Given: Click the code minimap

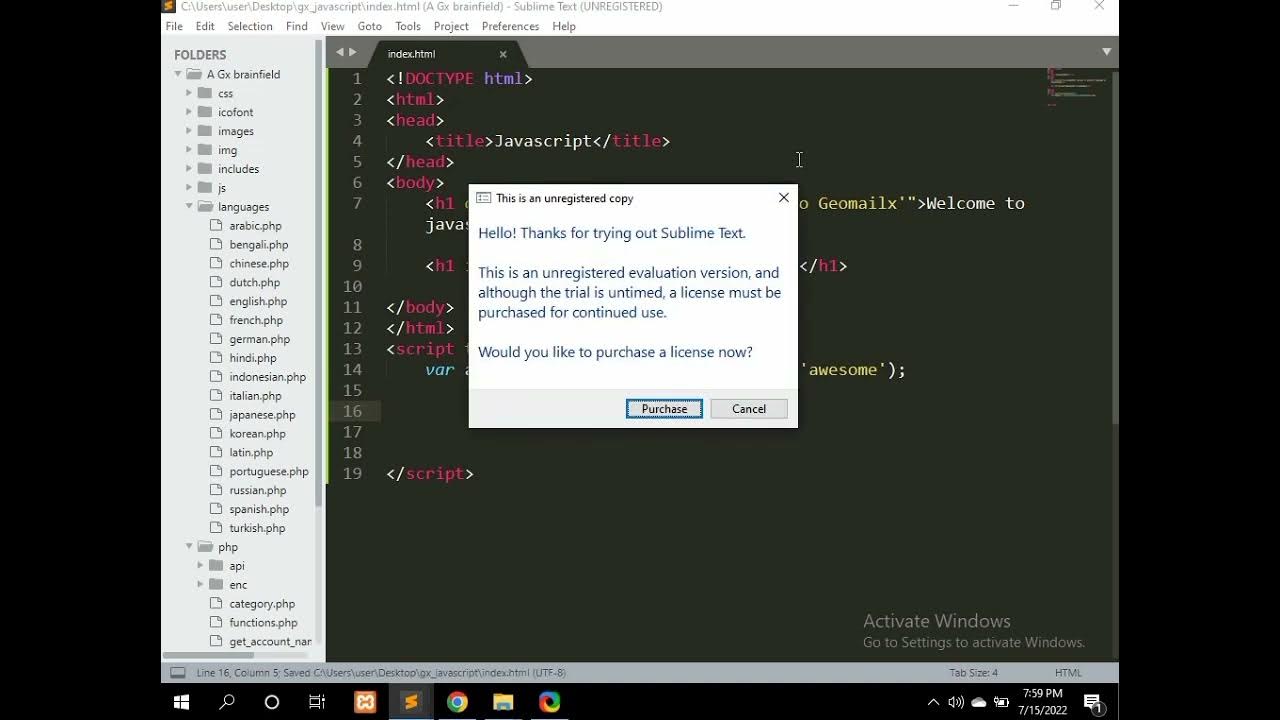Looking at the screenshot, I should [1078, 87].
